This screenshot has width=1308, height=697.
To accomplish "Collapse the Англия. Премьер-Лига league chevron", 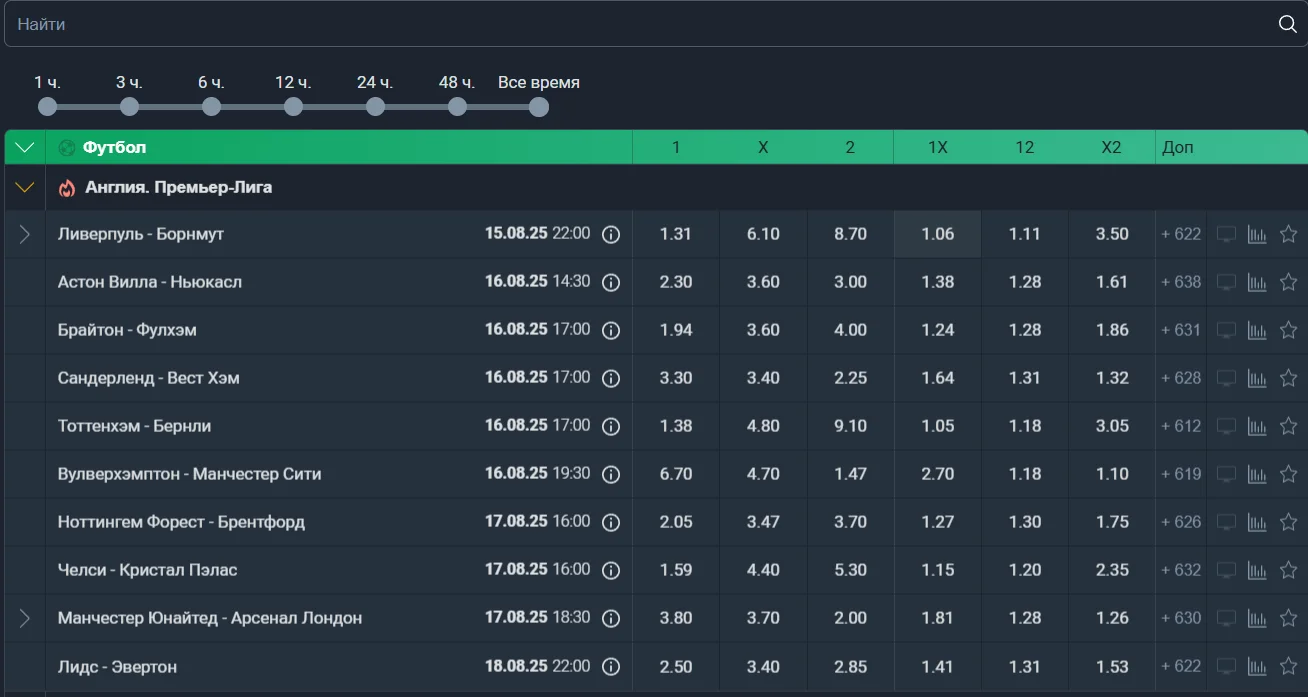I will tap(25, 187).
